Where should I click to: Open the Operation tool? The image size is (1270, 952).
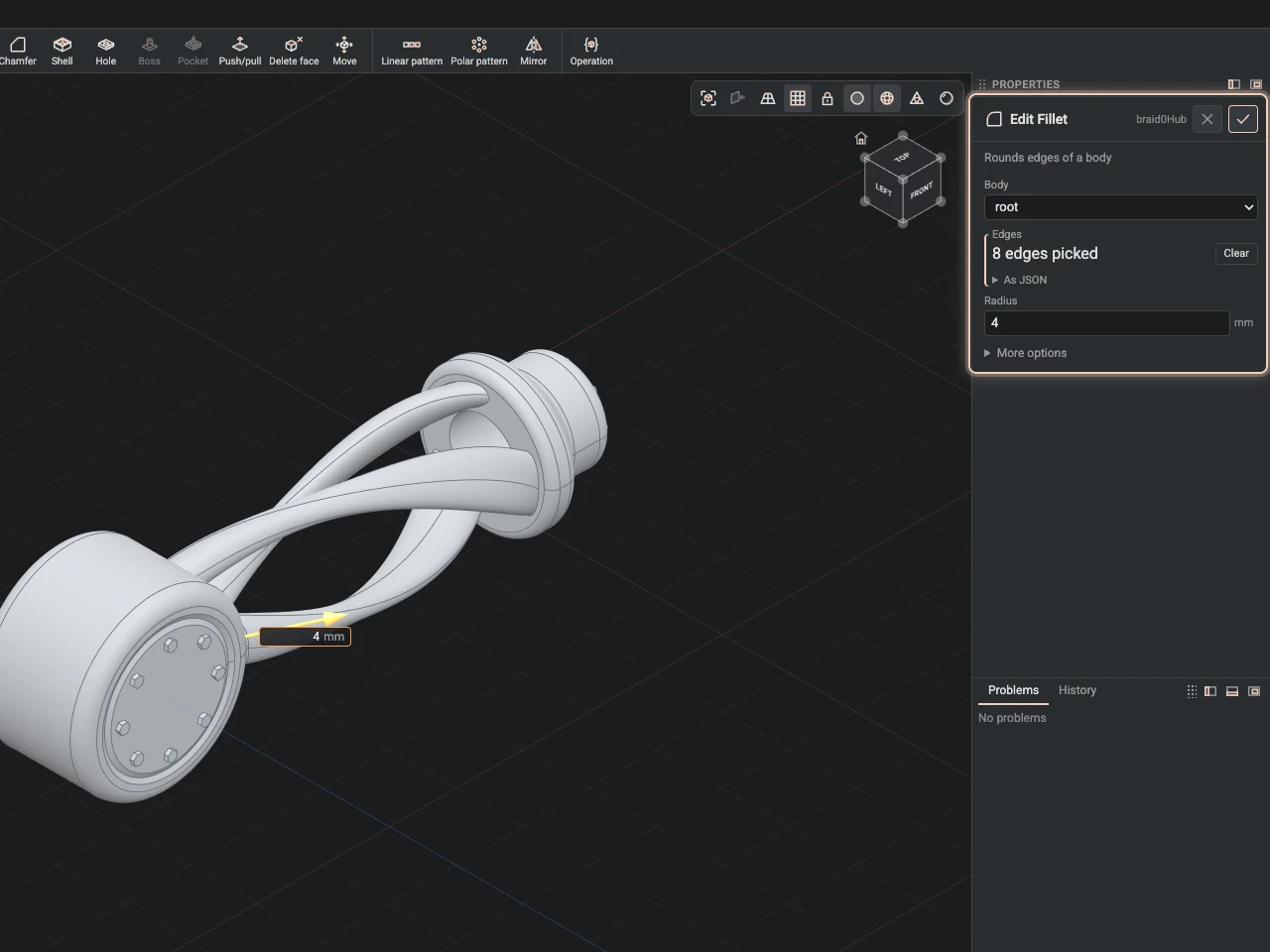[x=591, y=51]
